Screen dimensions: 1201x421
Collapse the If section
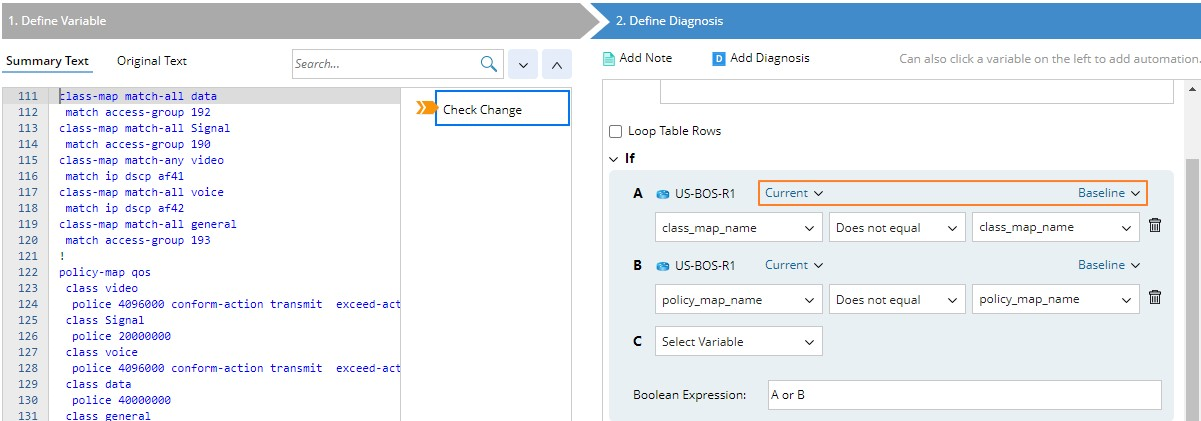point(614,158)
